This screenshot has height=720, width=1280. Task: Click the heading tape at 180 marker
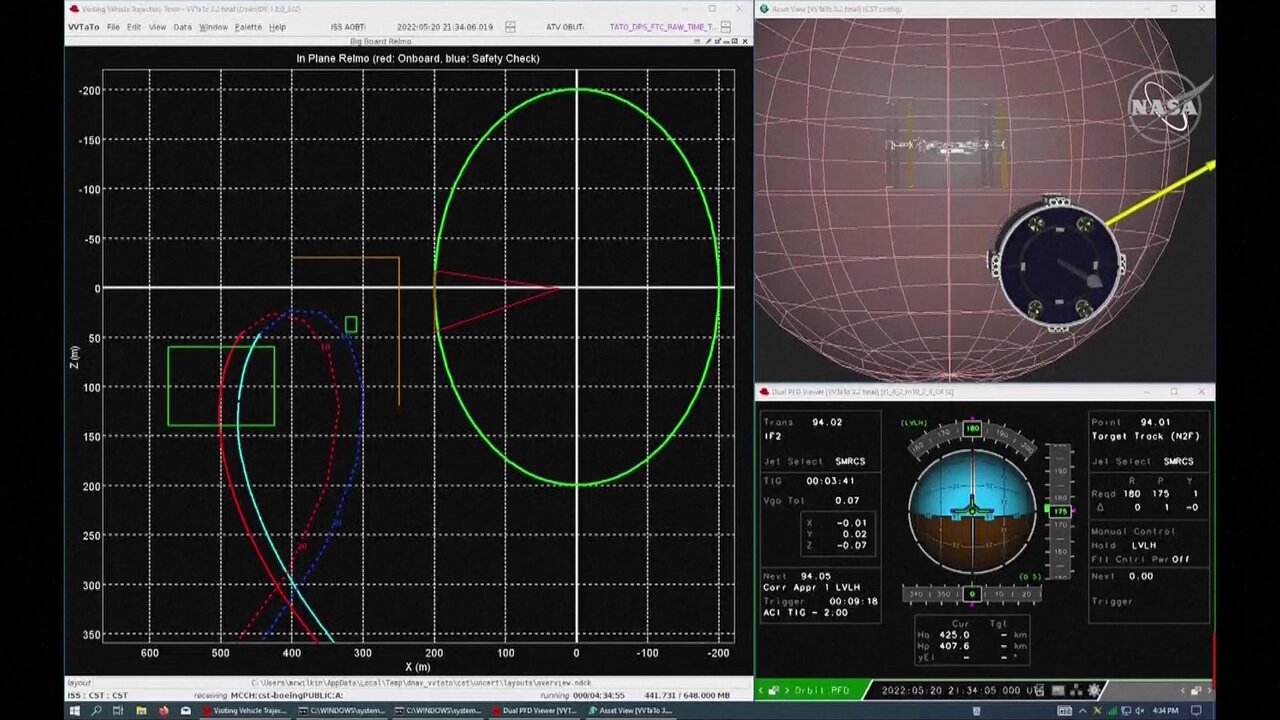[x=972, y=429]
